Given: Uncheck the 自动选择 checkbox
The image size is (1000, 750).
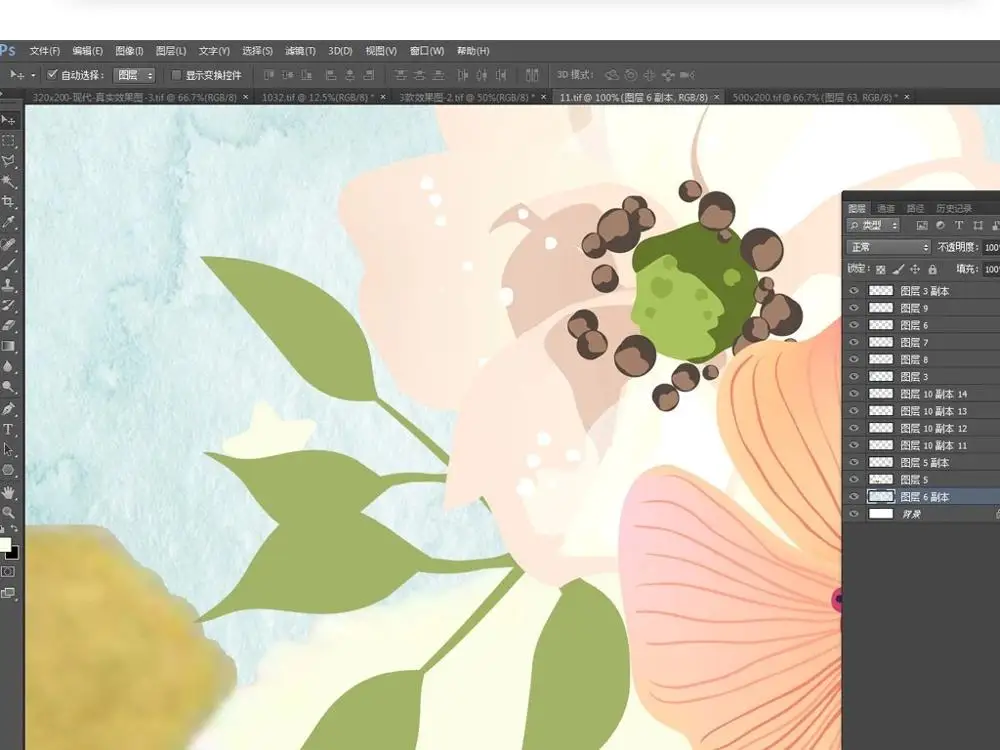Looking at the screenshot, I should tap(53, 75).
